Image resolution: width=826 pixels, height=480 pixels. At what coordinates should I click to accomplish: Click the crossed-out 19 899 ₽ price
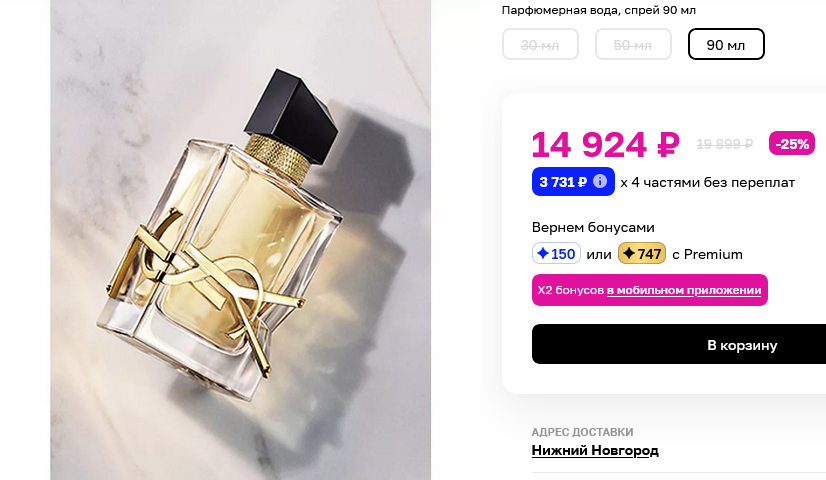tap(724, 144)
